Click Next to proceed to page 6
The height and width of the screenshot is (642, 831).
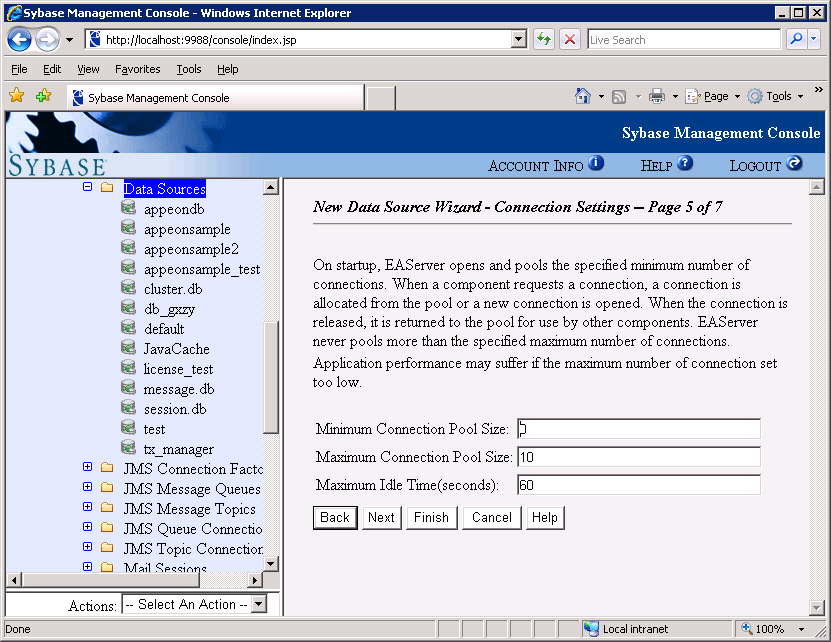pos(381,517)
